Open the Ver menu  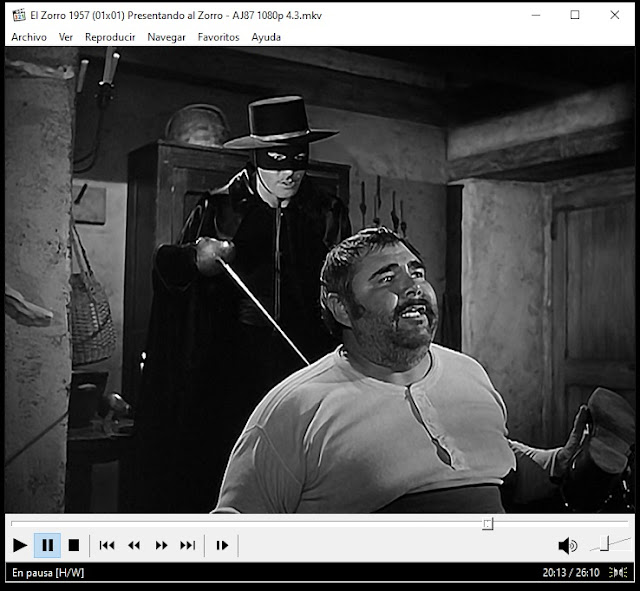(x=66, y=37)
